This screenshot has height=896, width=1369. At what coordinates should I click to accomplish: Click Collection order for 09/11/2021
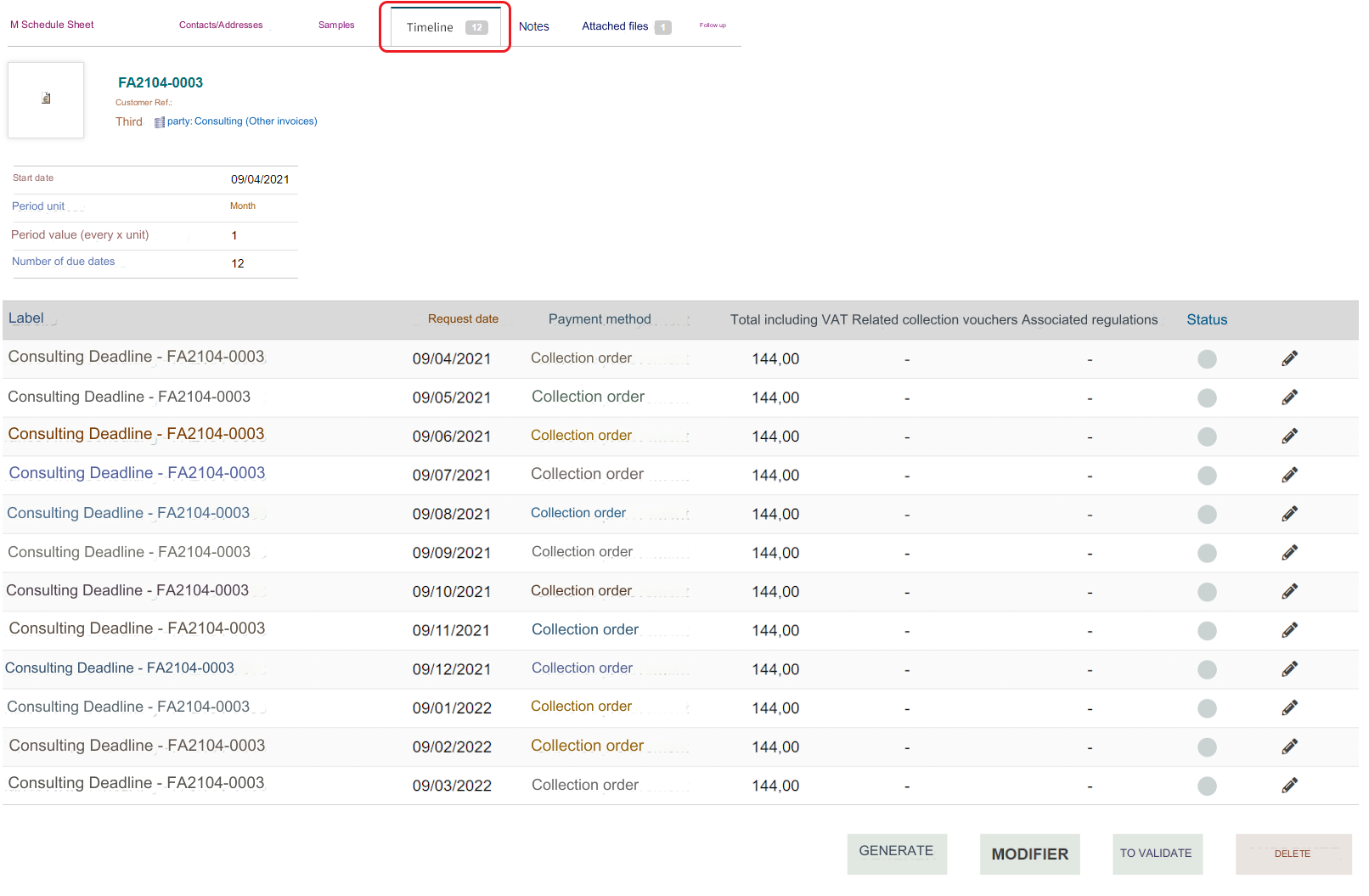click(585, 630)
